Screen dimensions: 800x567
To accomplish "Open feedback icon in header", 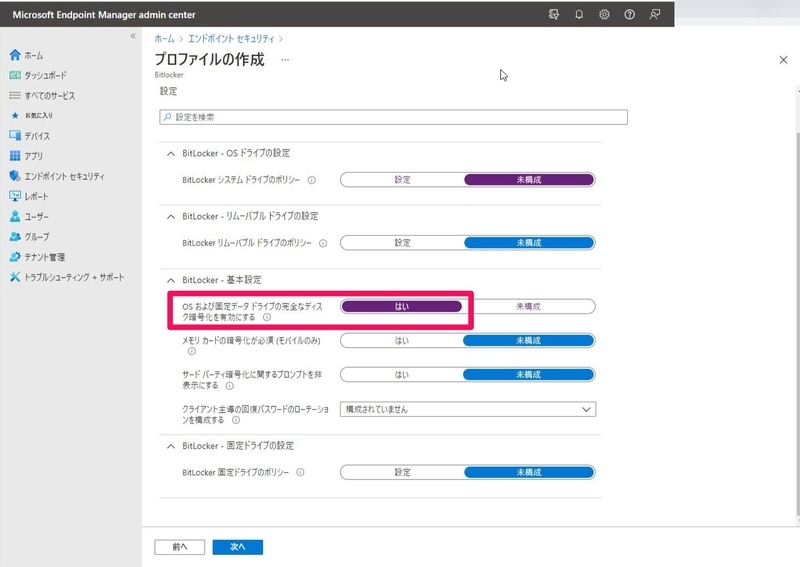I will click(655, 14).
